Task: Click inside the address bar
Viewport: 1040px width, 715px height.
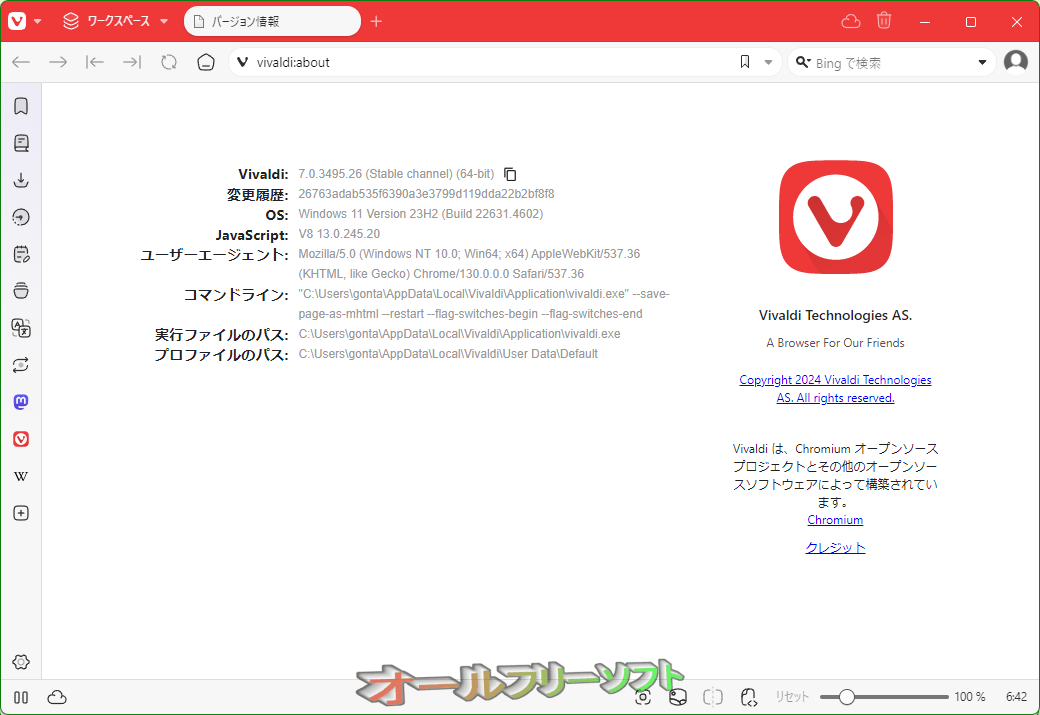Action: (450, 61)
